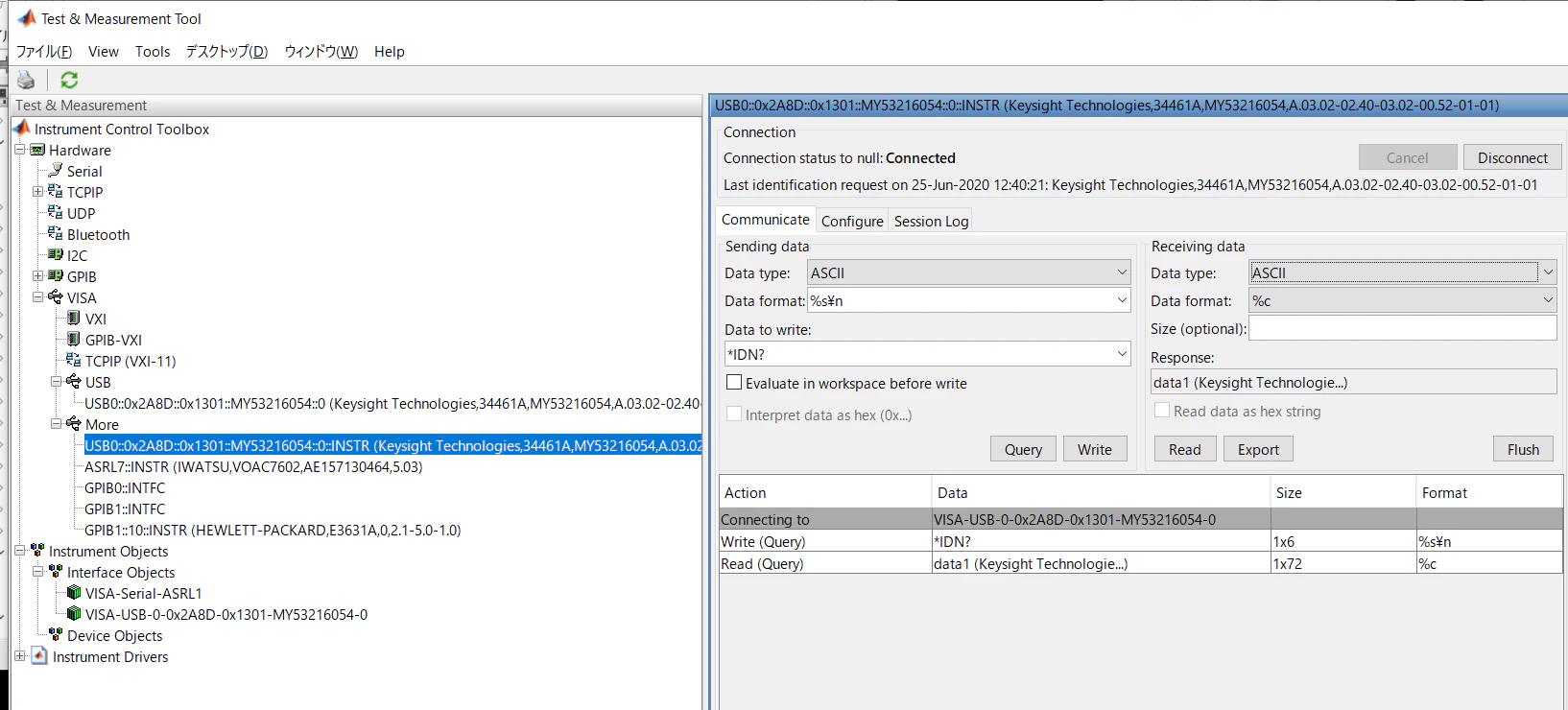This screenshot has width=1568, height=710.
Task: Open the Receiving Data format dropdown
Action: click(1402, 300)
